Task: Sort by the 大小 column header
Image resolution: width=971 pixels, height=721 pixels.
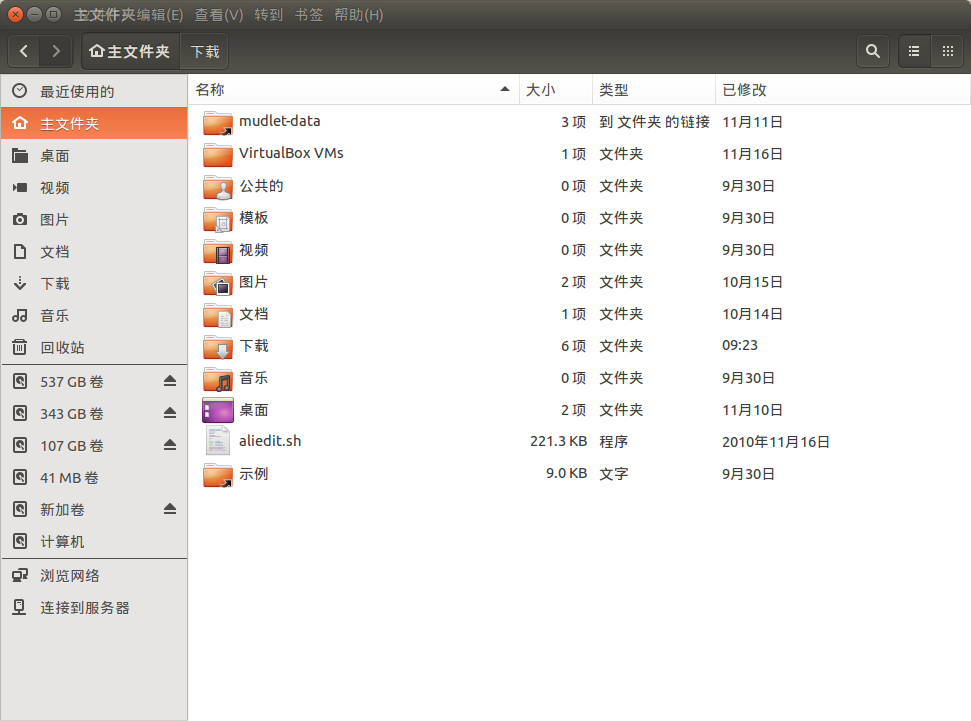Action: pos(555,90)
